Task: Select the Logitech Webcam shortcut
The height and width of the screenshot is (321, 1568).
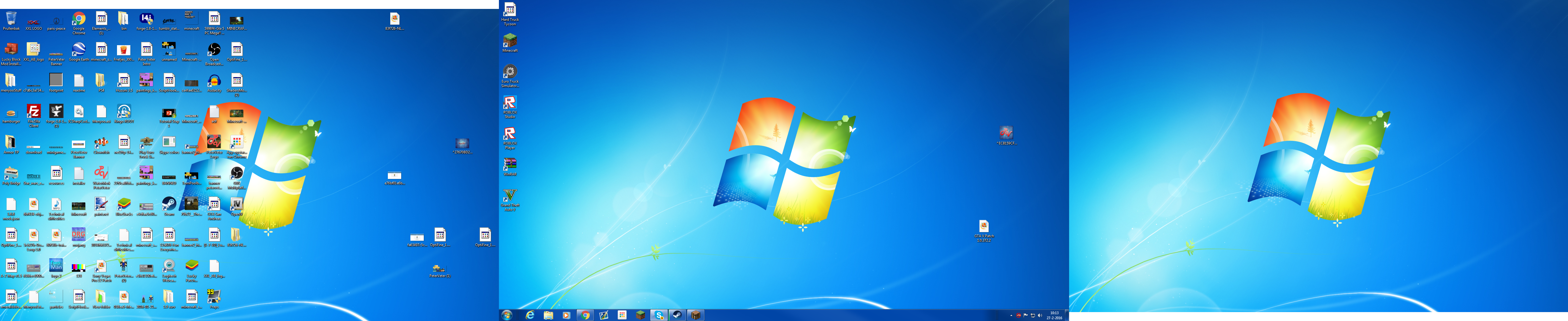Action: pyautogui.click(x=169, y=270)
